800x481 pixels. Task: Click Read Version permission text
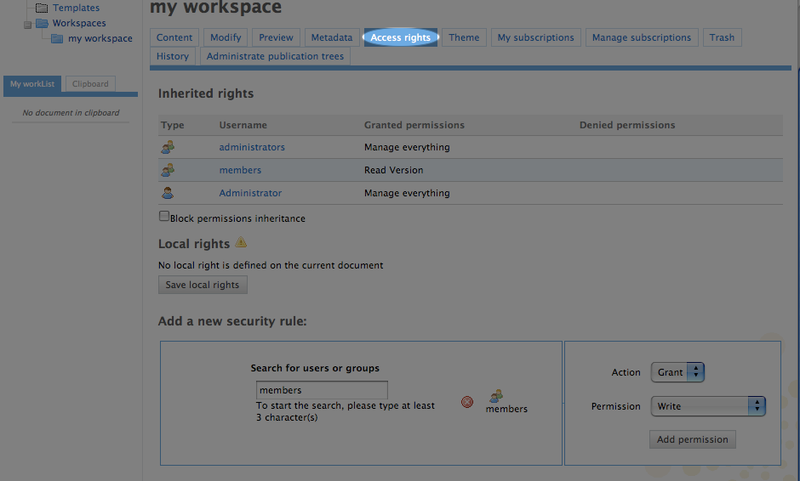(x=394, y=170)
